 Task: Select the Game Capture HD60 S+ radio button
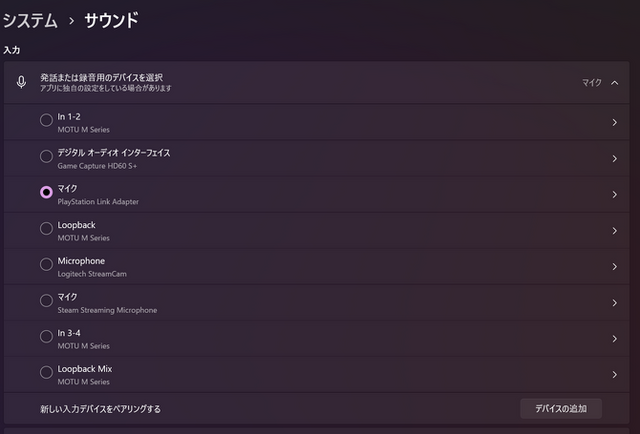click(x=46, y=157)
